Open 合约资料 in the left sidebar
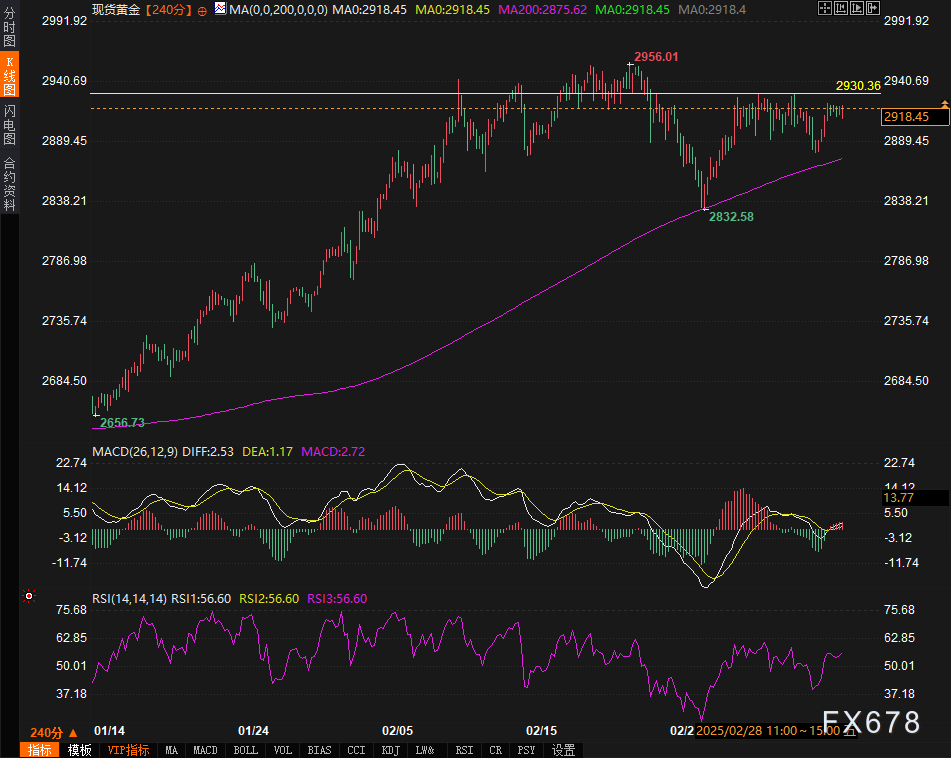Image resolution: width=951 pixels, height=758 pixels. tap(9, 184)
